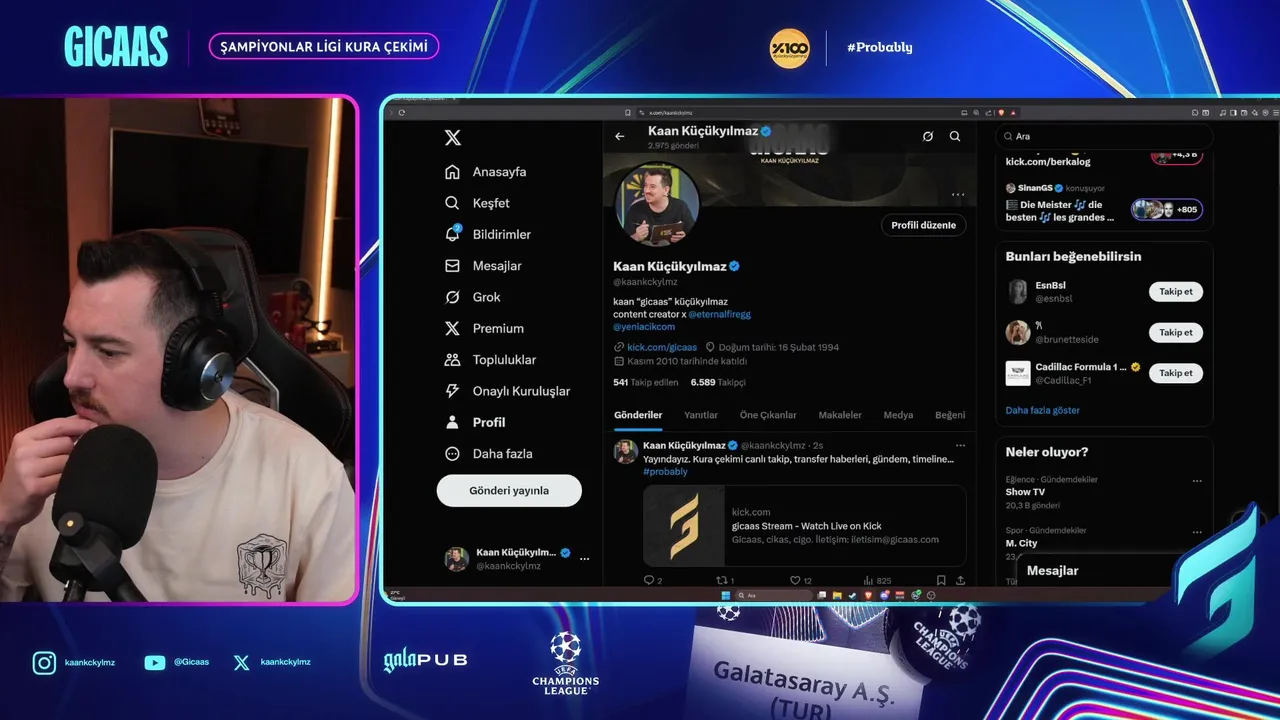Click the YouTube icon in the stream overlay

click(155, 662)
